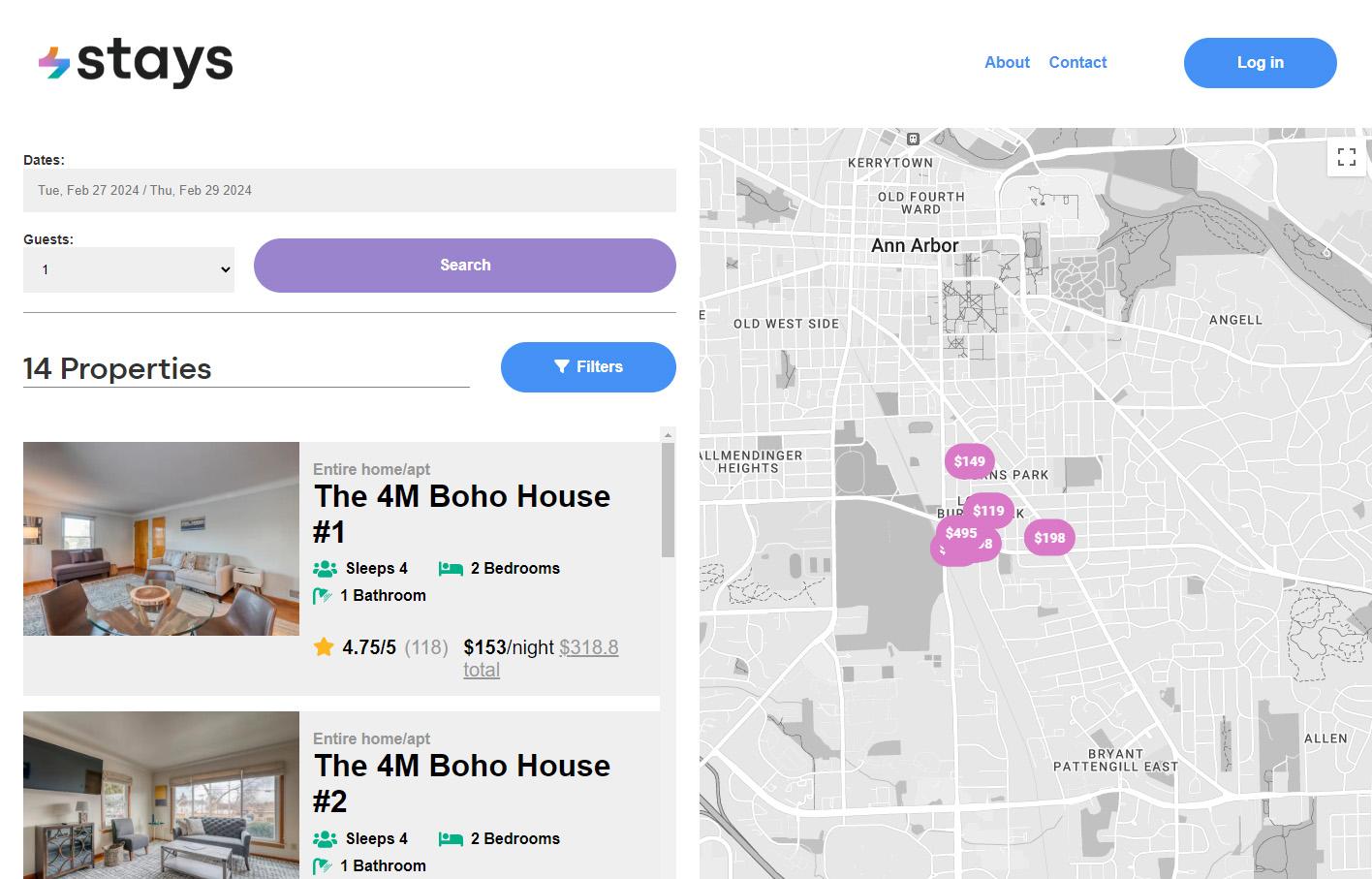Click the stays logo

coord(136,62)
